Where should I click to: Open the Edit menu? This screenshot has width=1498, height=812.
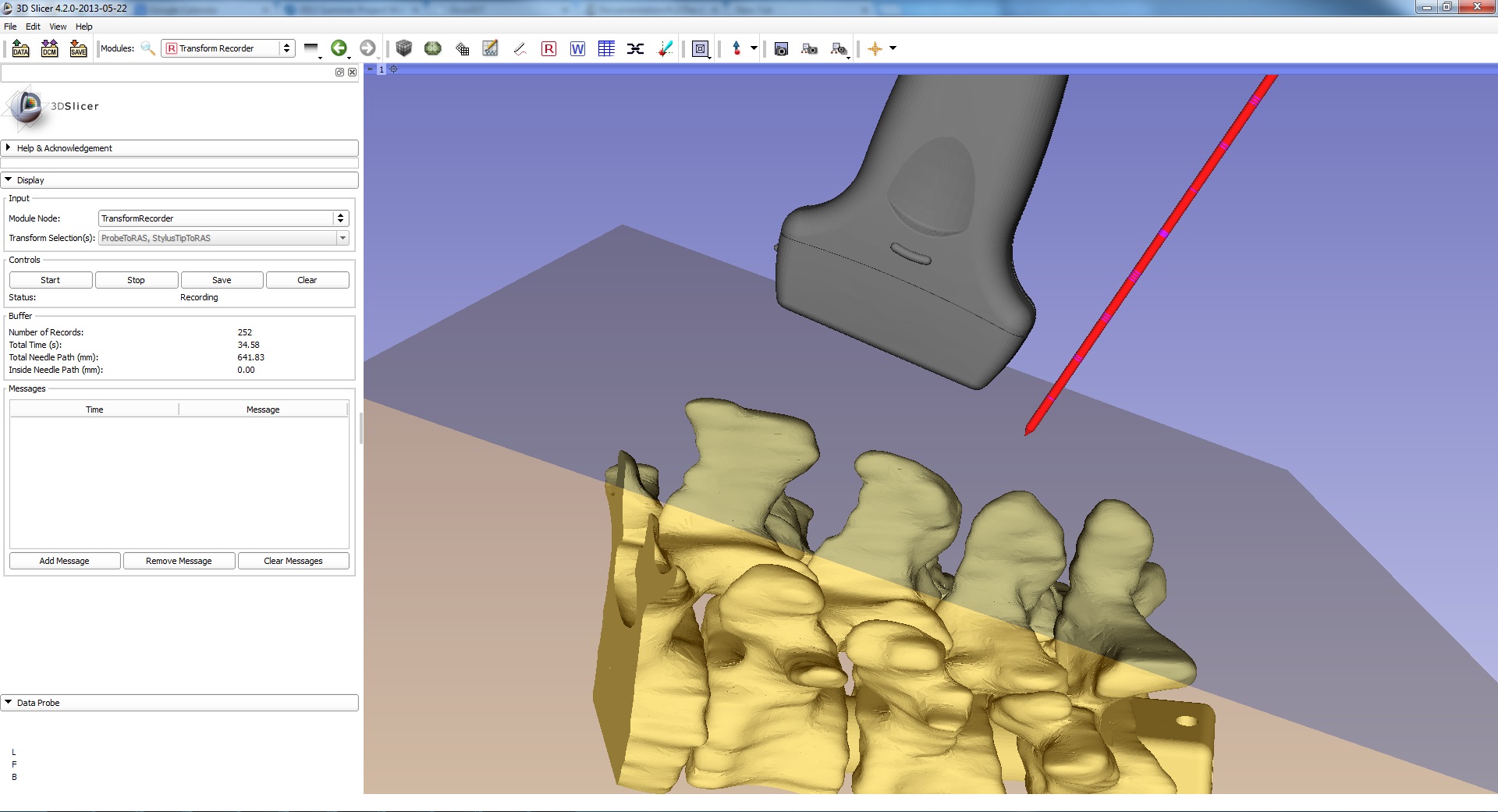[x=33, y=27]
